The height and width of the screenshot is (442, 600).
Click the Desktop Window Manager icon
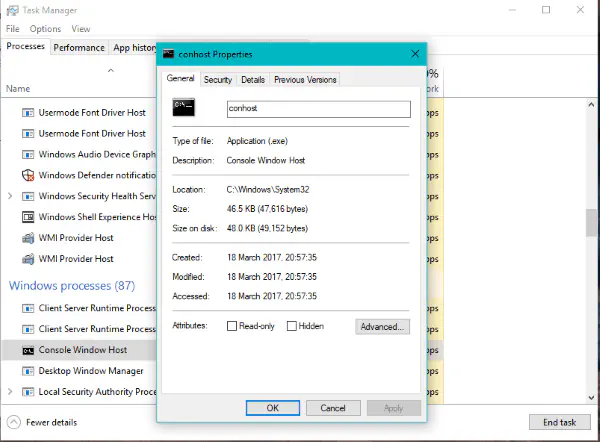(x=28, y=371)
